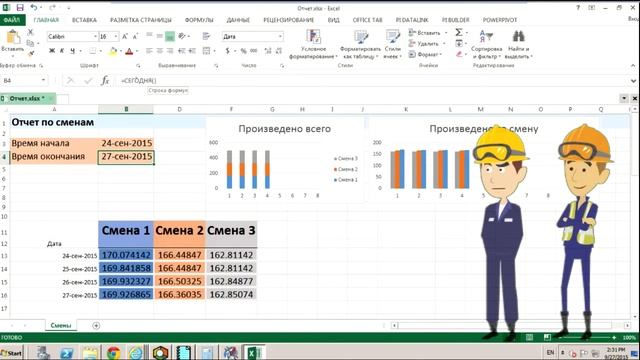Click the Cut scissors icon

click(x=31, y=32)
